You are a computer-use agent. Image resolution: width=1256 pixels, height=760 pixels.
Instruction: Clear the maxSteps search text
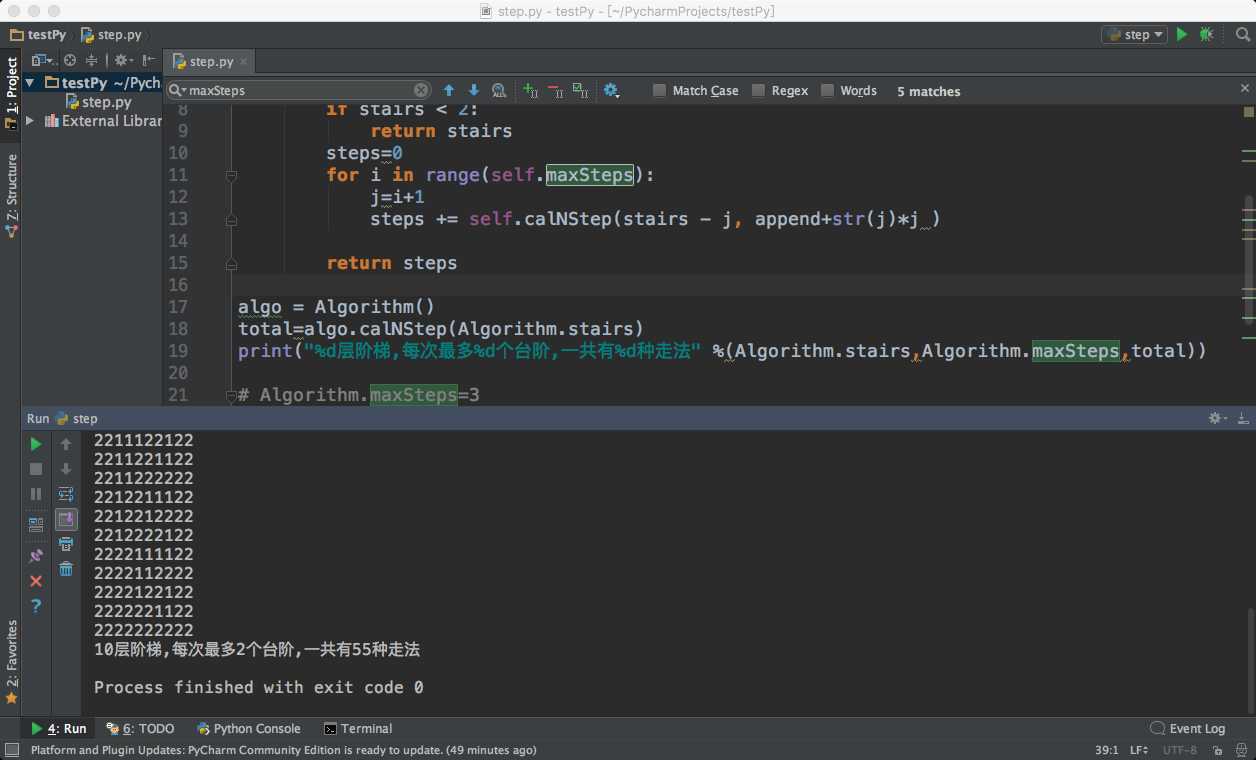coord(421,90)
